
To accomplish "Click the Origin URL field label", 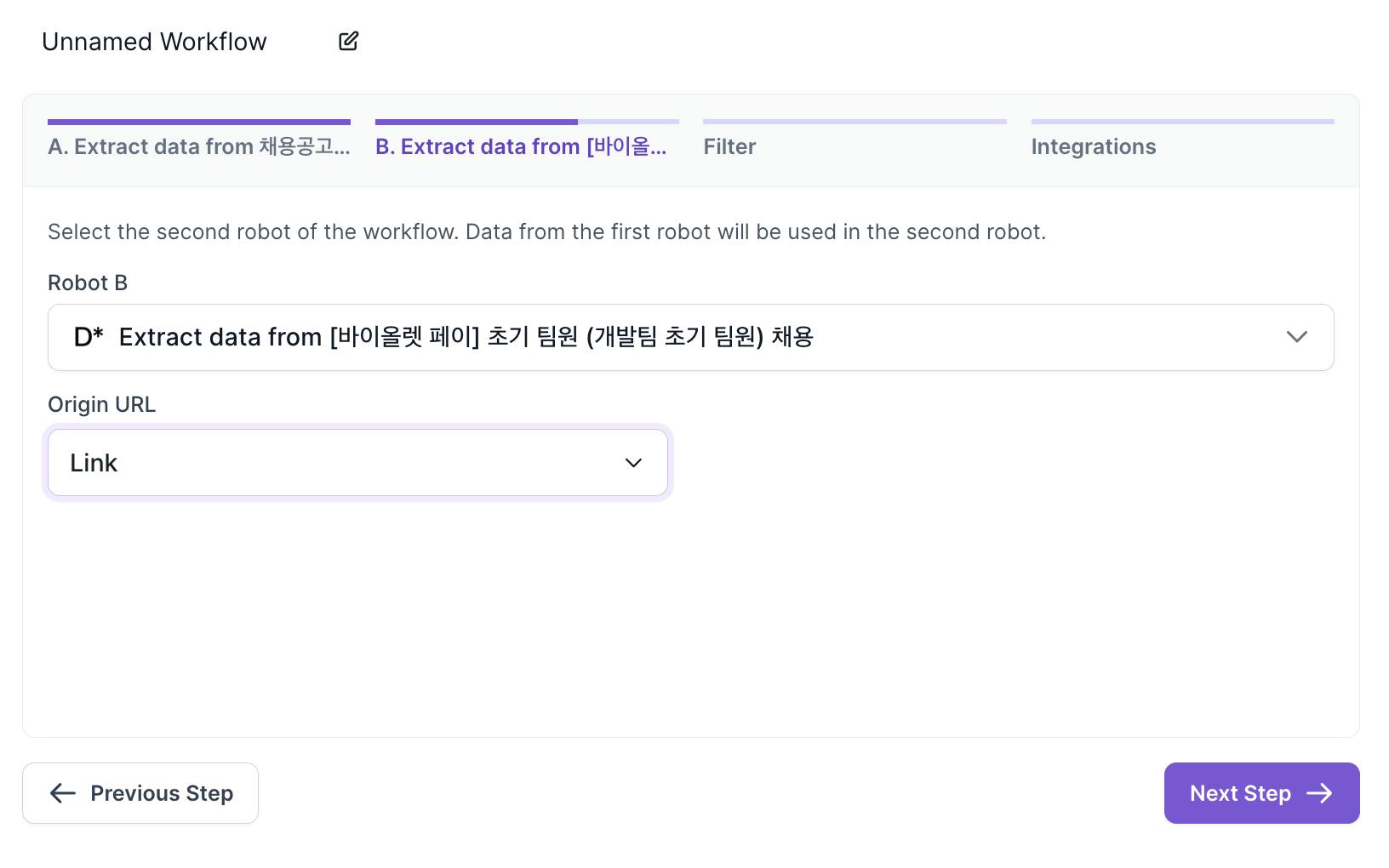I will [101, 404].
